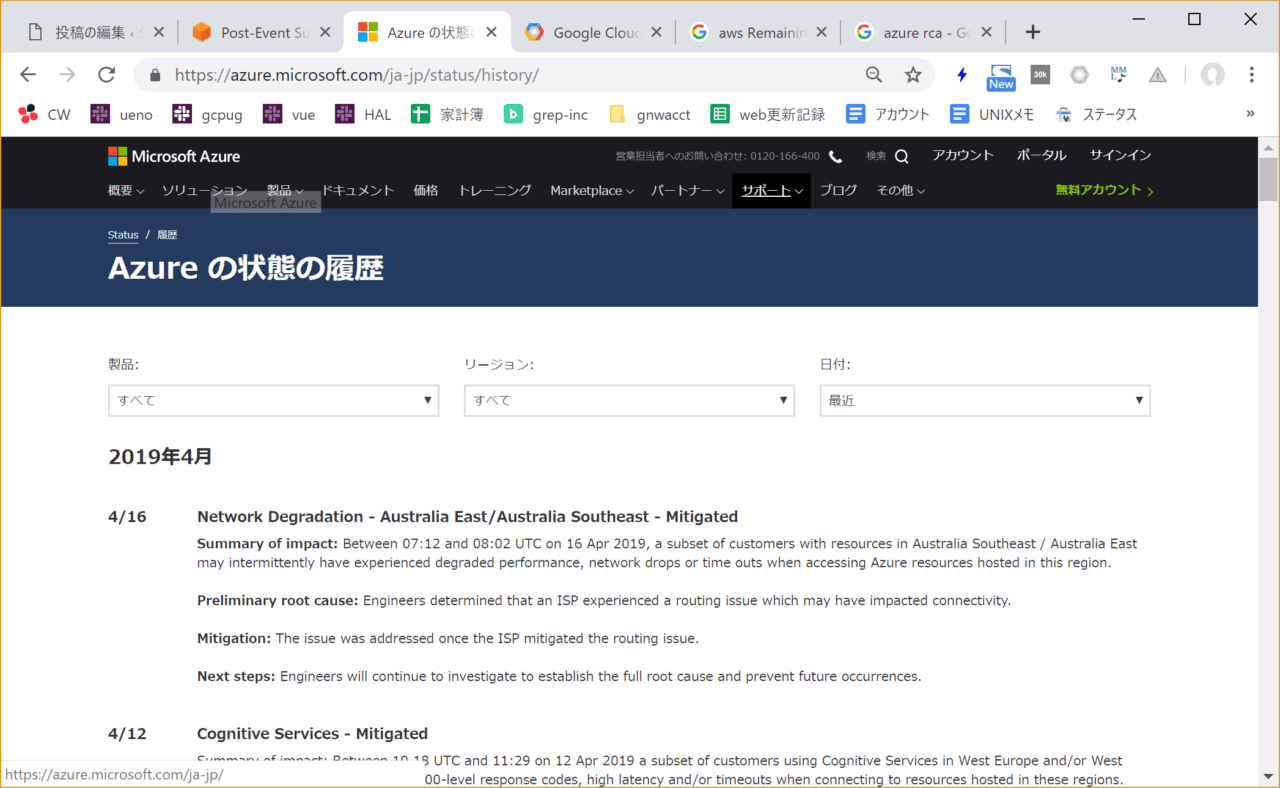Click the blue lightning bolt extension icon
This screenshot has height=788, width=1280.
point(962,75)
